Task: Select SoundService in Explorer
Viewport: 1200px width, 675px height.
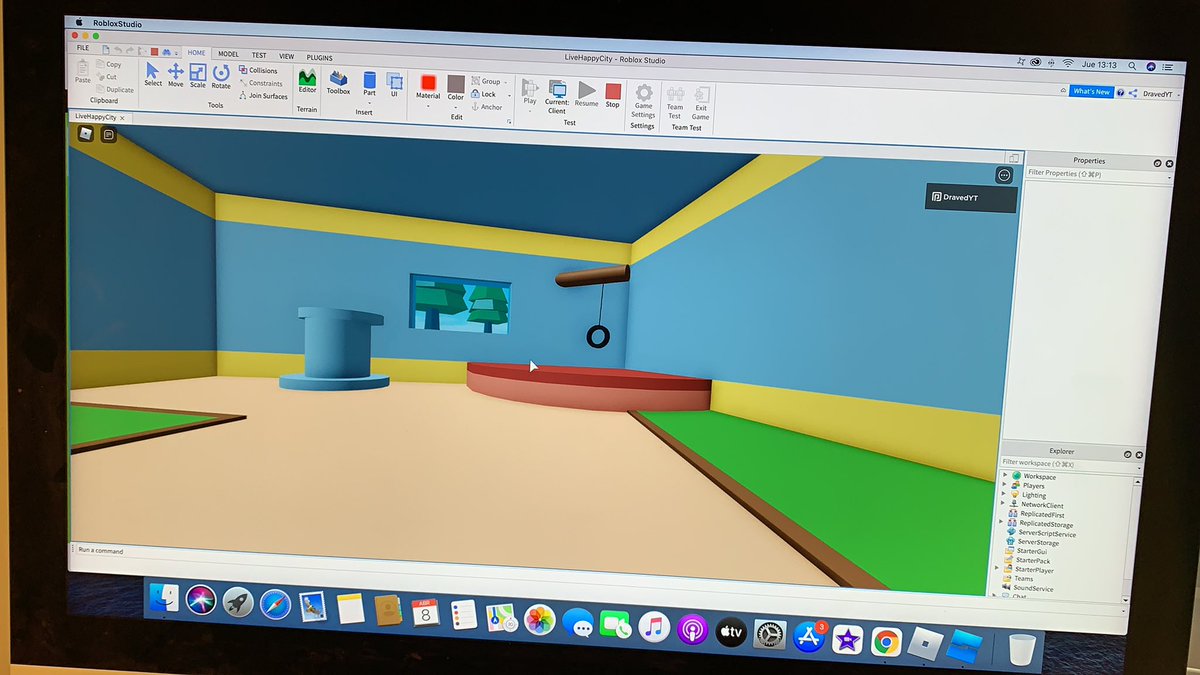Action: pos(1028,588)
